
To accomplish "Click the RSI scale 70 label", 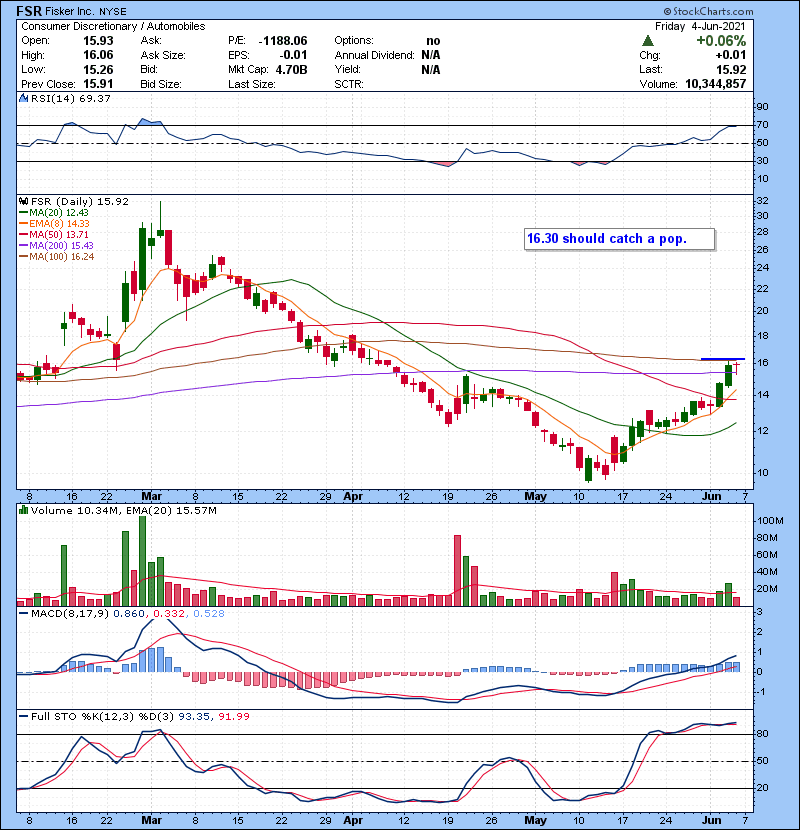I will tap(762, 125).
